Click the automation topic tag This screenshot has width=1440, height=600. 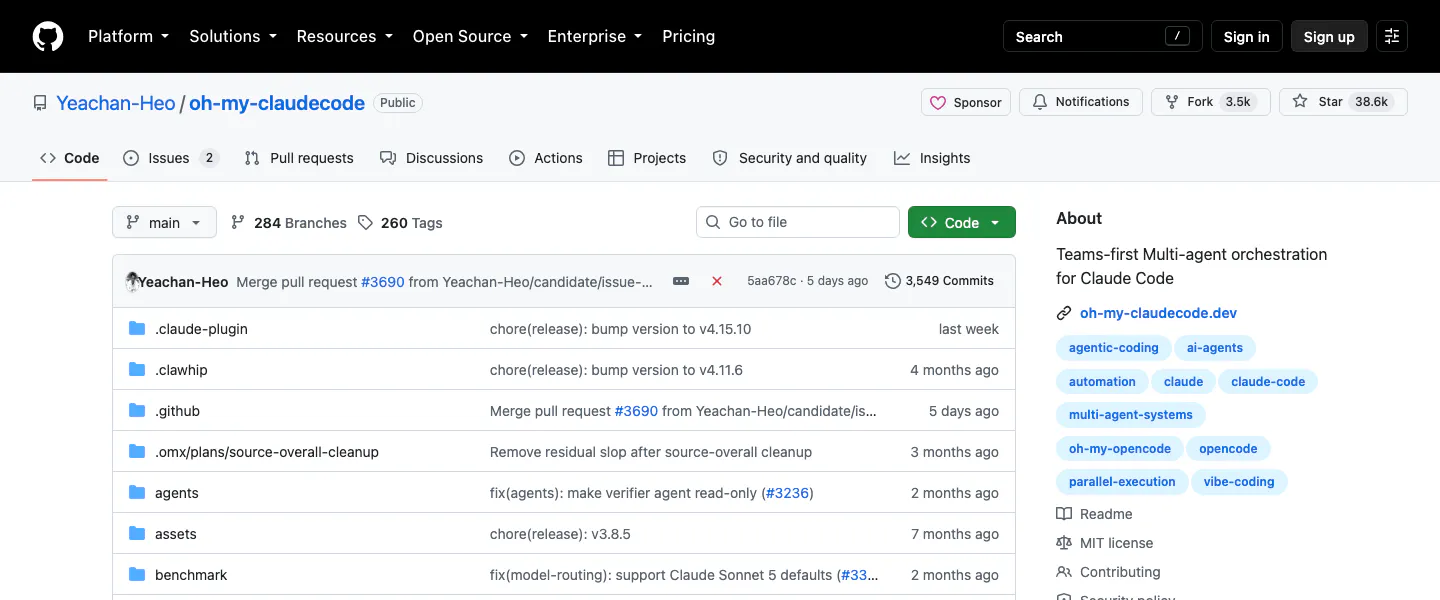[x=1102, y=381]
